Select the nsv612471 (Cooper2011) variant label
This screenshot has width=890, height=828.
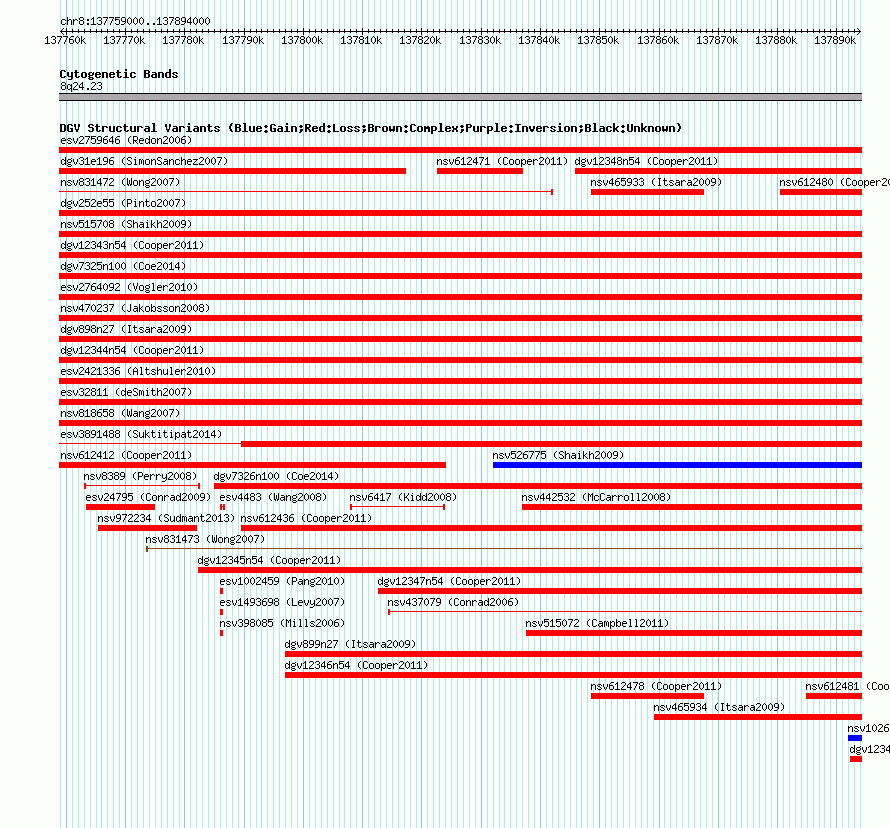click(502, 161)
